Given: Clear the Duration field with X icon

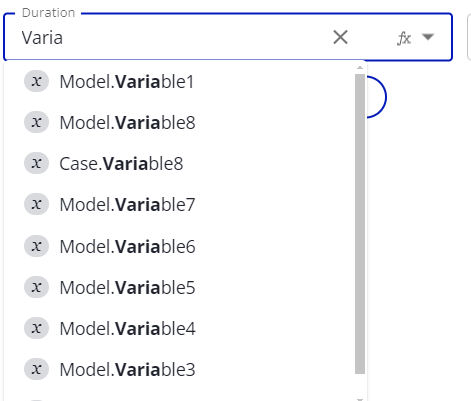Looking at the screenshot, I should click(340, 37).
